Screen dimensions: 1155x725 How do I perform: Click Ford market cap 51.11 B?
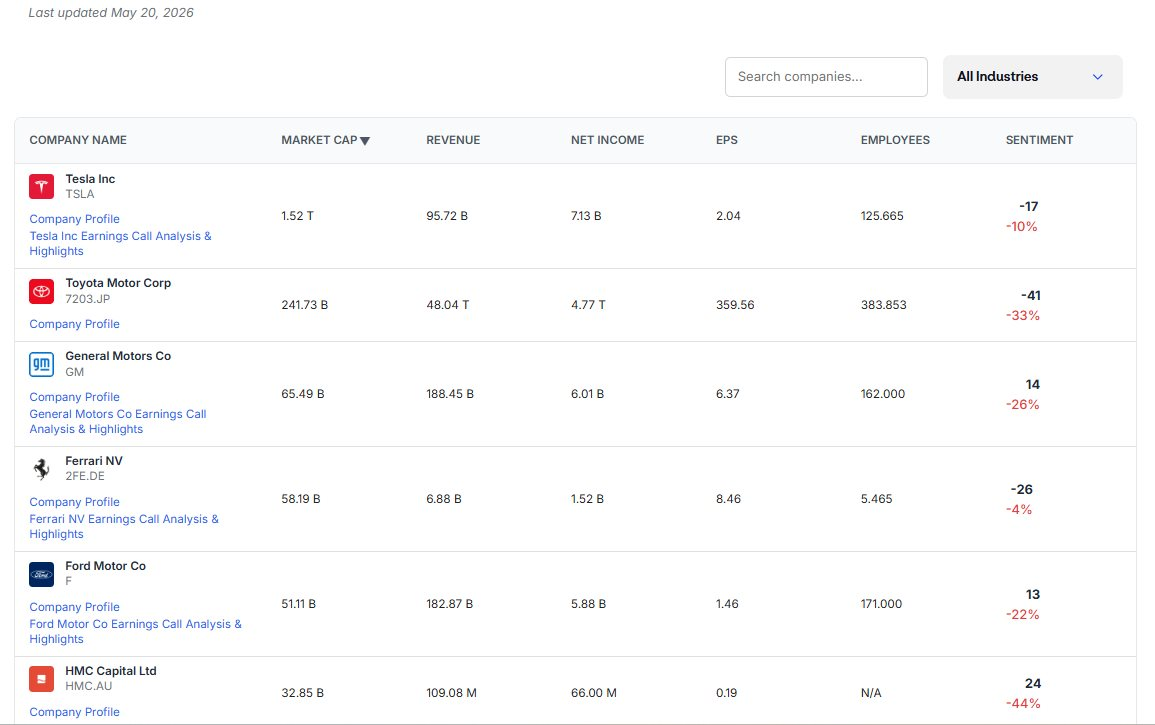[x=298, y=604]
